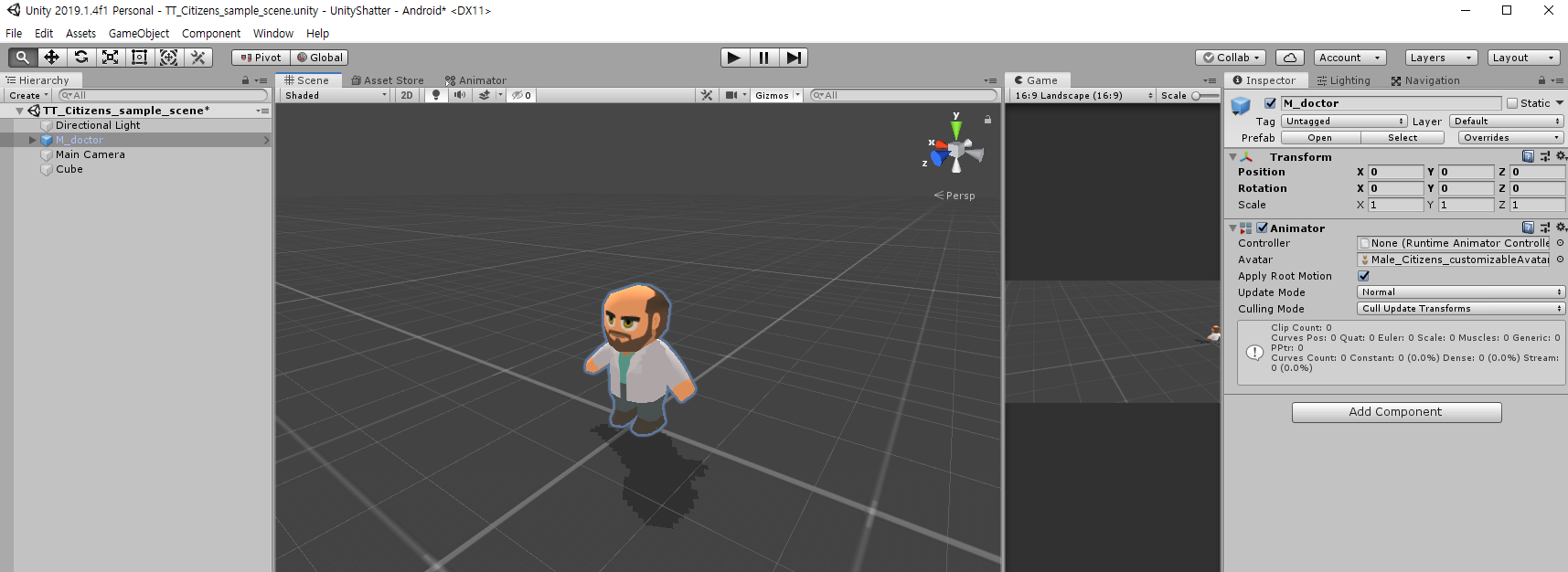This screenshot has width=1568, height=572.
Task: Open the 16:9 Landscape aspect dropdown
Action: [1083, 95]
